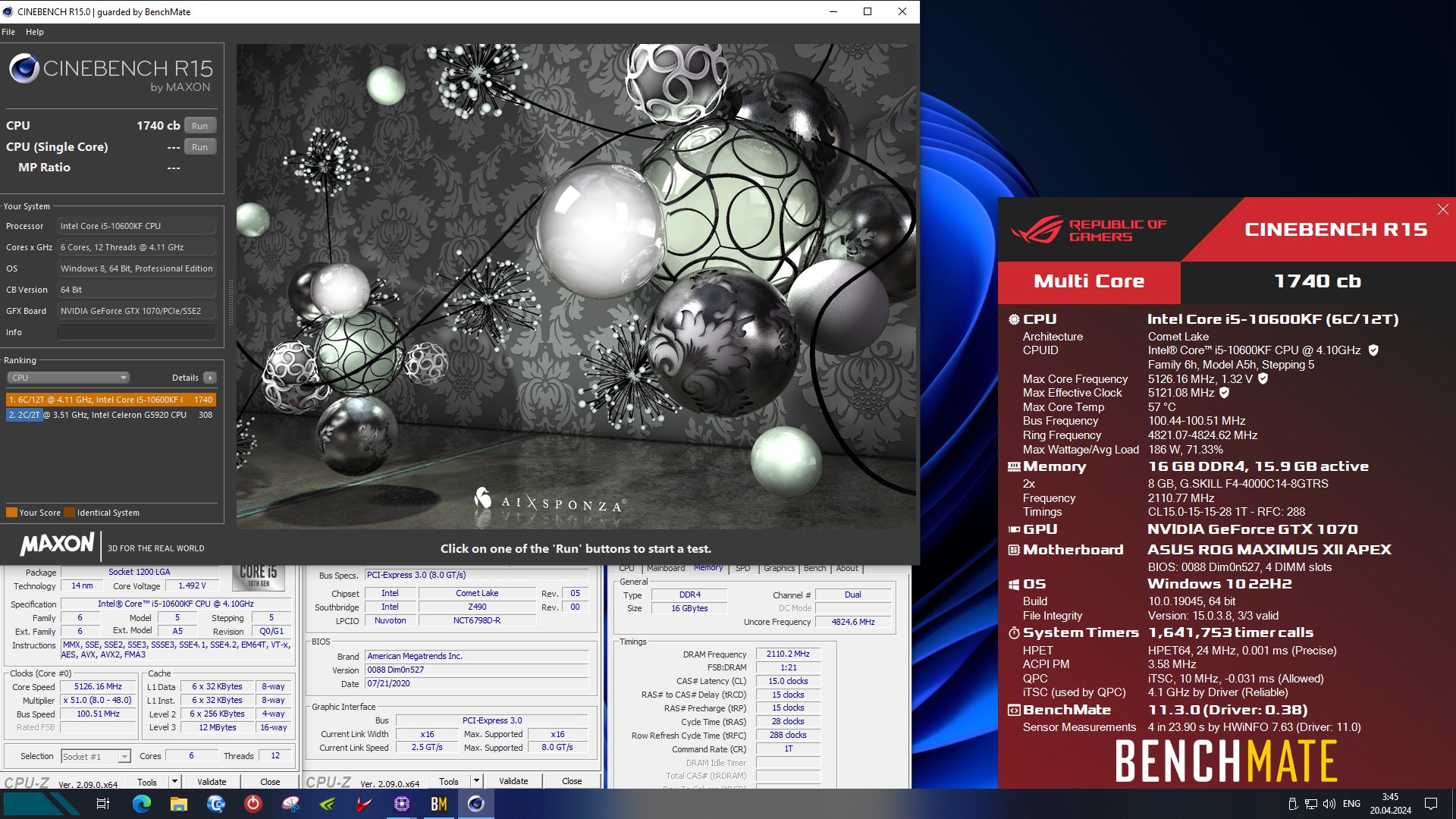Click the Max Effective Clock verified shield
Image resolution: width=1456 pixels, height=819 pixels.
[1224, 393]
